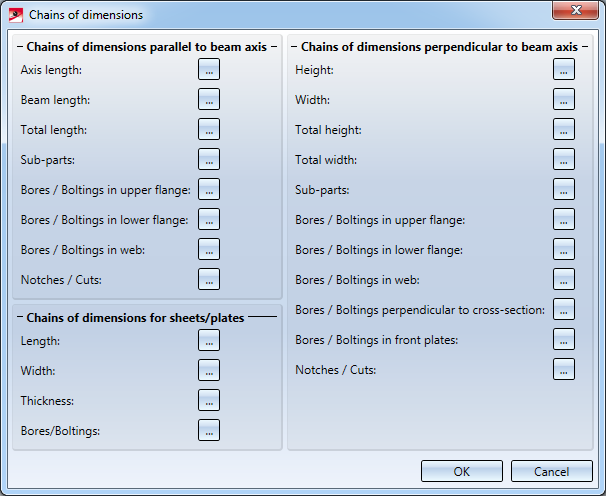Open parallel lower flange bores ellipsis button
The image size is (606, 496).
209,220
